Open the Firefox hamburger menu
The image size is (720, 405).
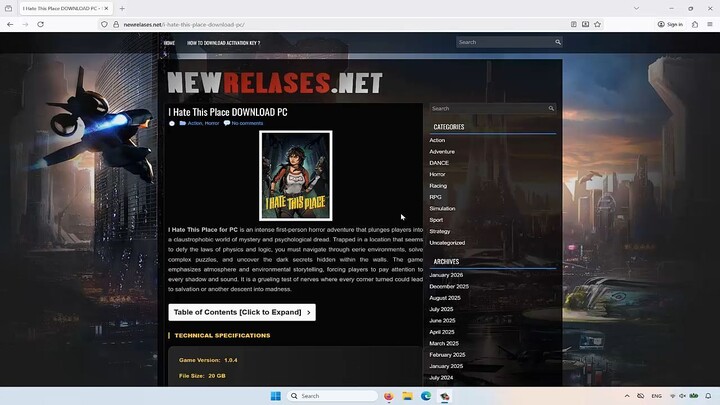click(x=709, y=24)
